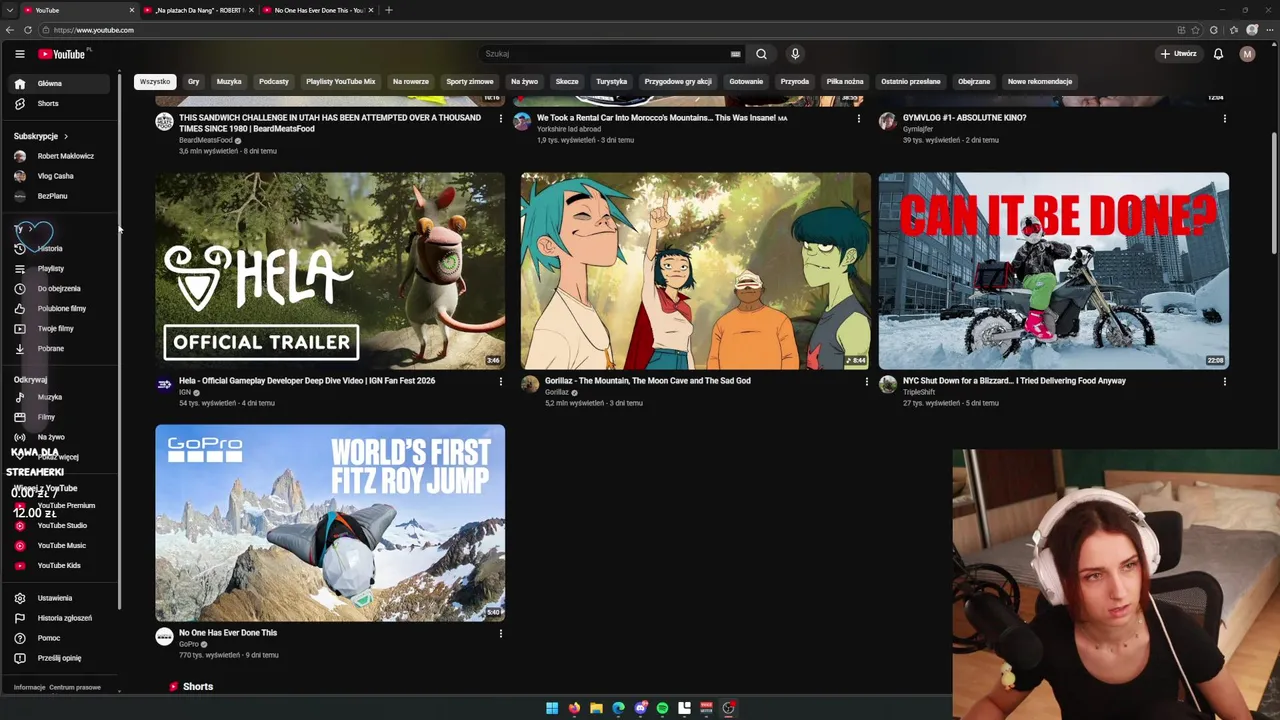Open Historia zgłoszeń report history
Viewport: 1280px width, 720px height.
(x=59, y=618)
